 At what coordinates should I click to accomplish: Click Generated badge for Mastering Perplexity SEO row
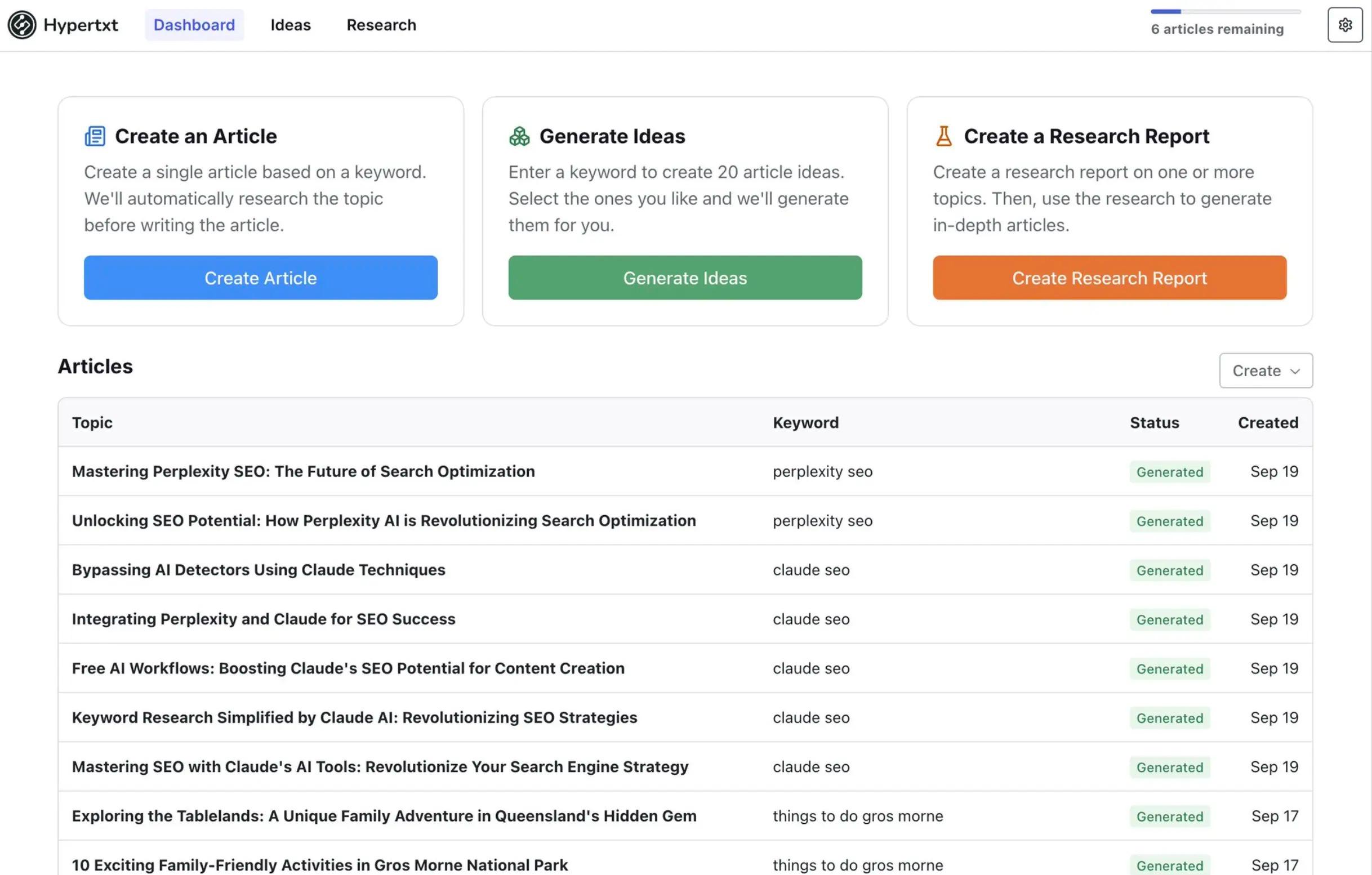[x=1170, y=472]
